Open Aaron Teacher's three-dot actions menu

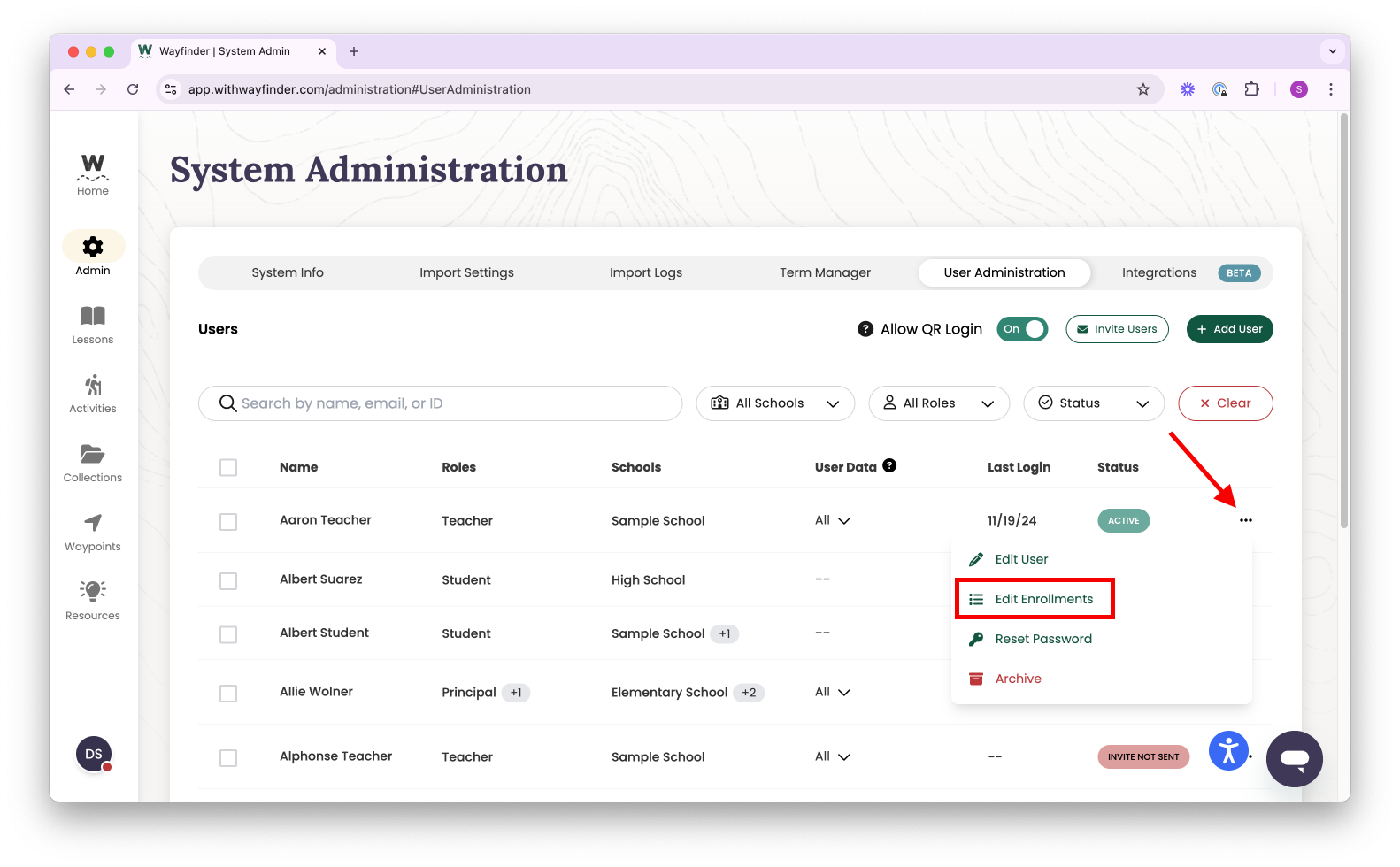tap(1246, 520)
